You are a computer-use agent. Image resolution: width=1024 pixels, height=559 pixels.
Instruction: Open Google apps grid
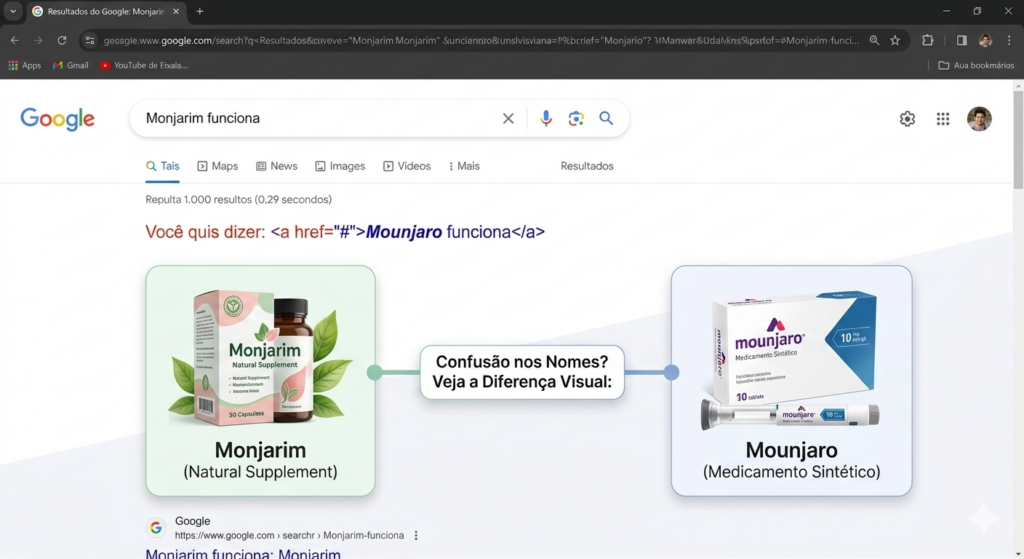943,119
